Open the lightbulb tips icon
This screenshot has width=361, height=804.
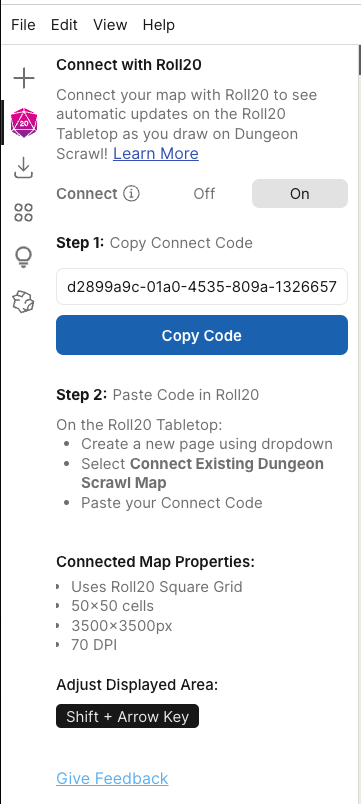24,257
